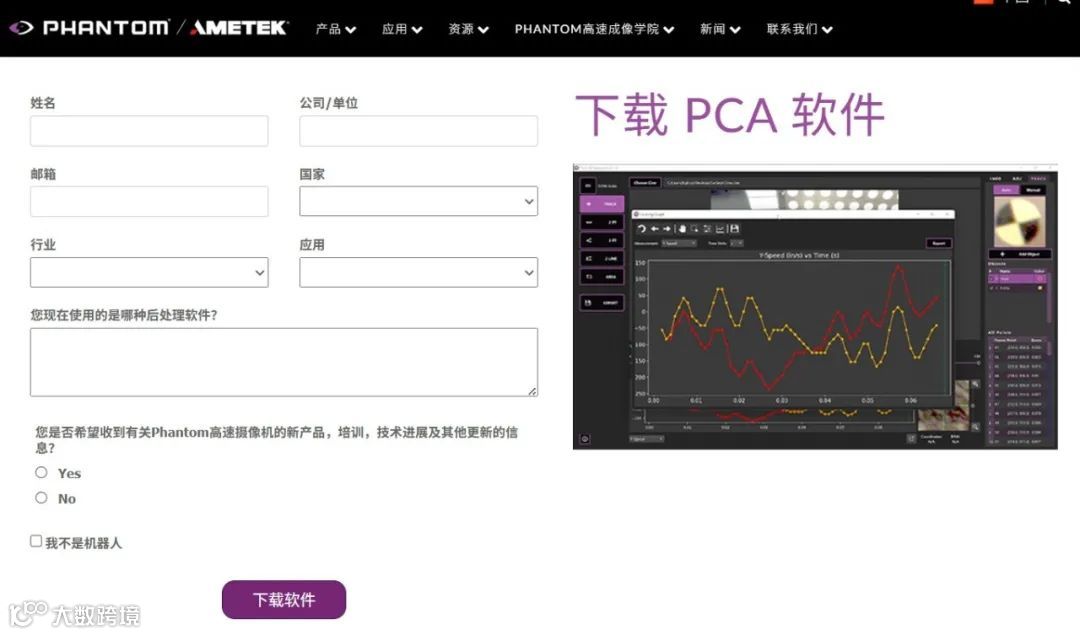The width and height of the screenshot is (1080, 635).
Task: Check the 我不是机器人 checkbox
Action: (36, 541)
